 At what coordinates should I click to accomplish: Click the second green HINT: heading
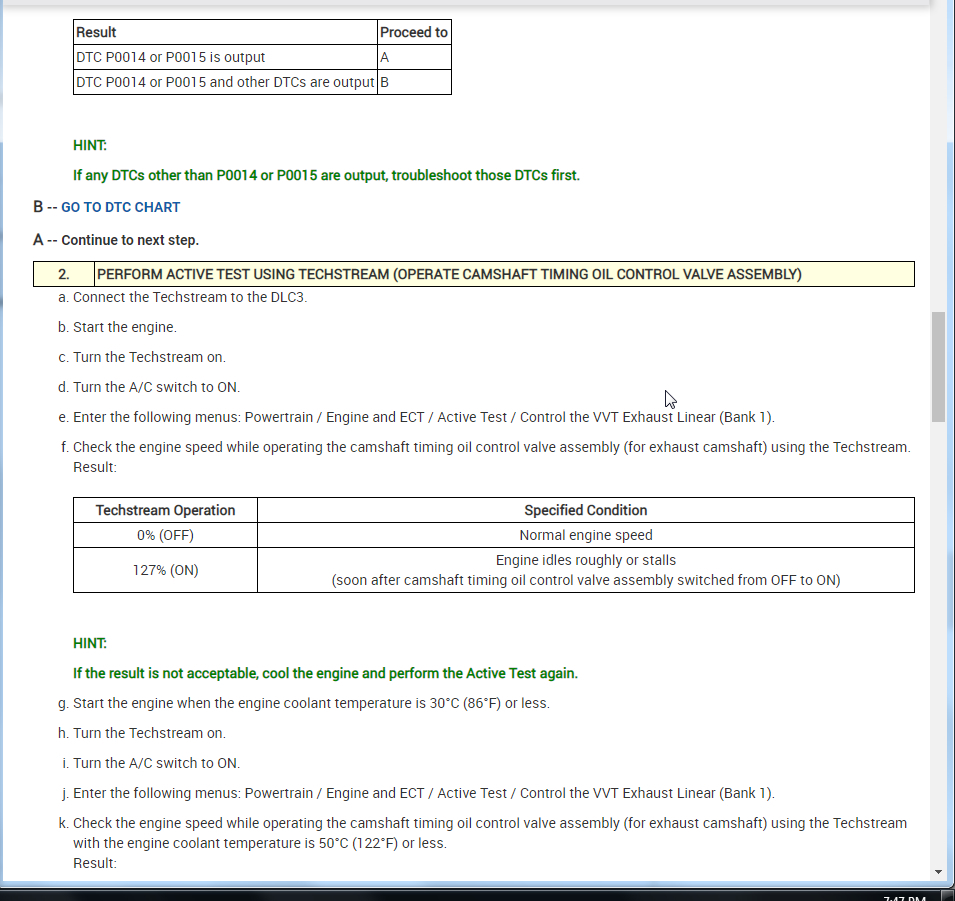point(90,643)
